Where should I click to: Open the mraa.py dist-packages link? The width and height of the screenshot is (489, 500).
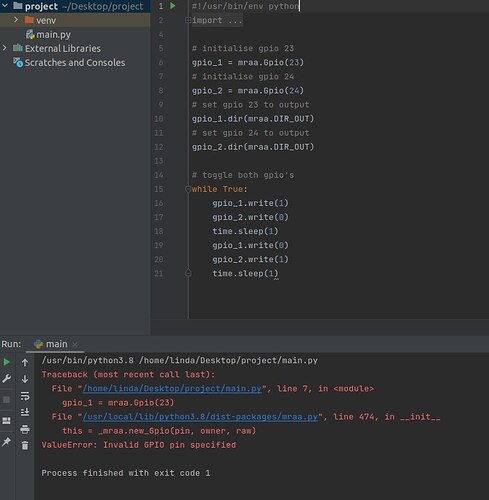(200, 417)
